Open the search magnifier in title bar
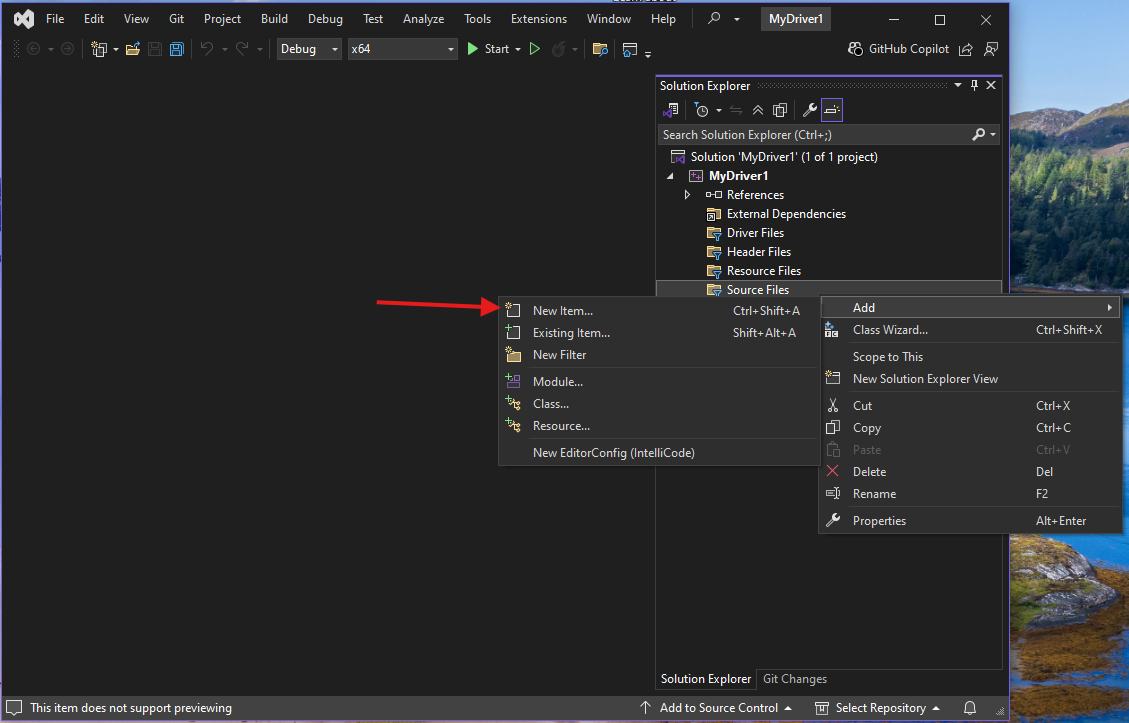 714,19
